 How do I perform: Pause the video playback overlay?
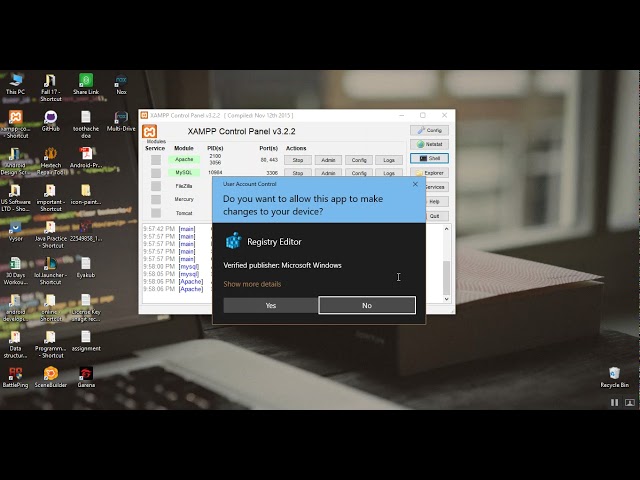pos(614,402)
